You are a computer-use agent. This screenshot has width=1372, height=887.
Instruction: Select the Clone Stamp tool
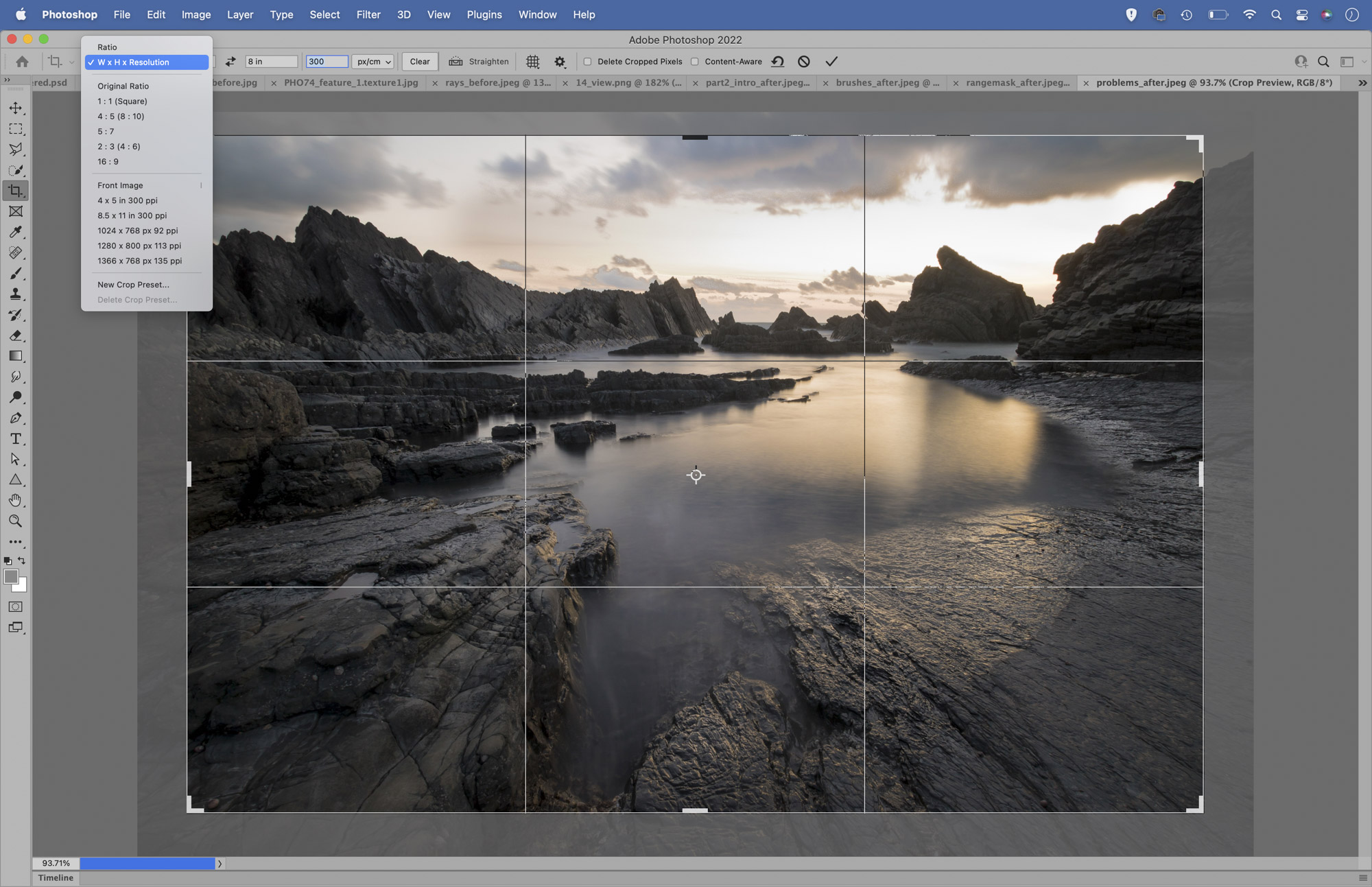click(x=16, y=294)
